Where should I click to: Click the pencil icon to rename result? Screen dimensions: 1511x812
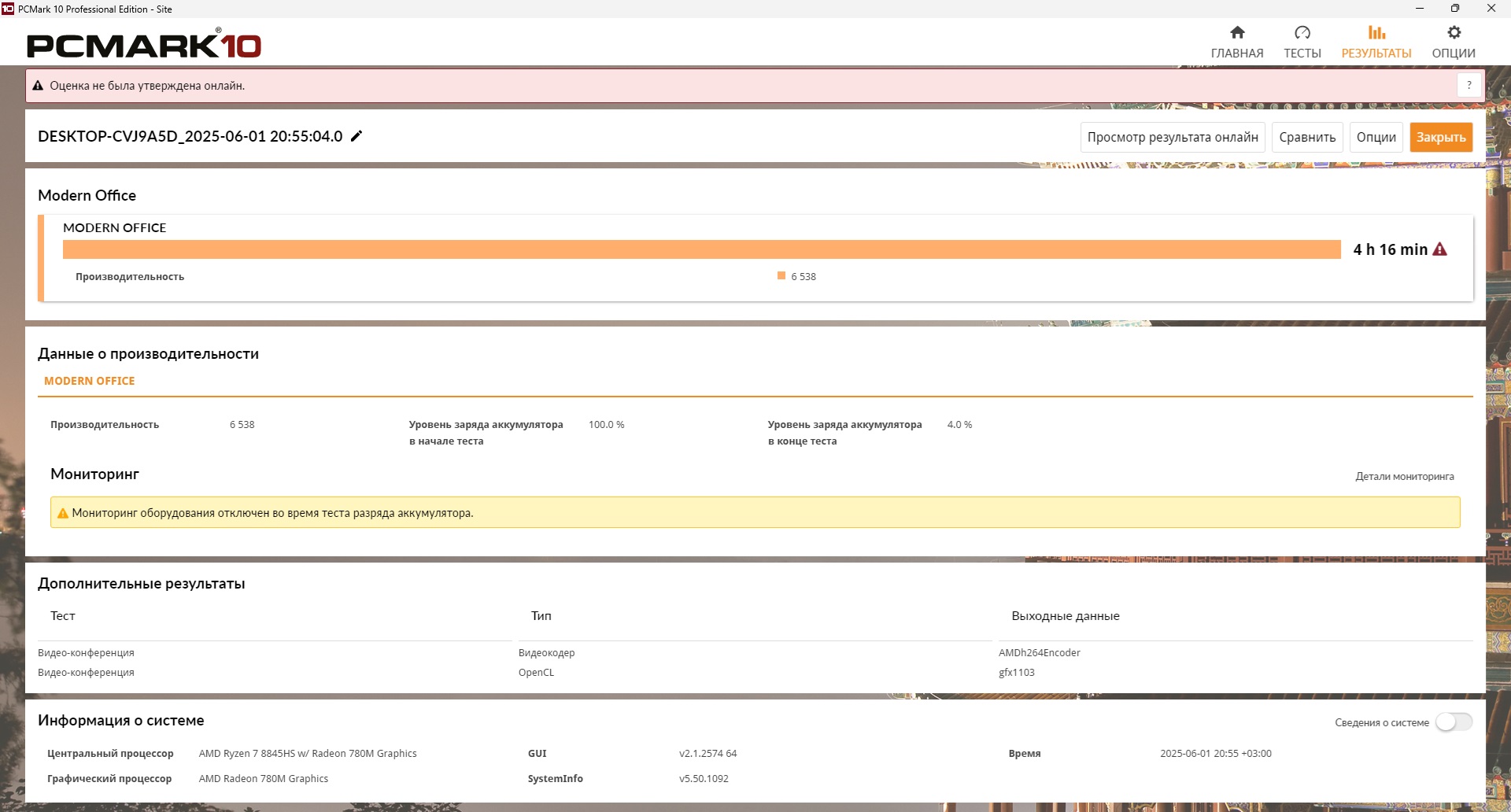point(357,136)
